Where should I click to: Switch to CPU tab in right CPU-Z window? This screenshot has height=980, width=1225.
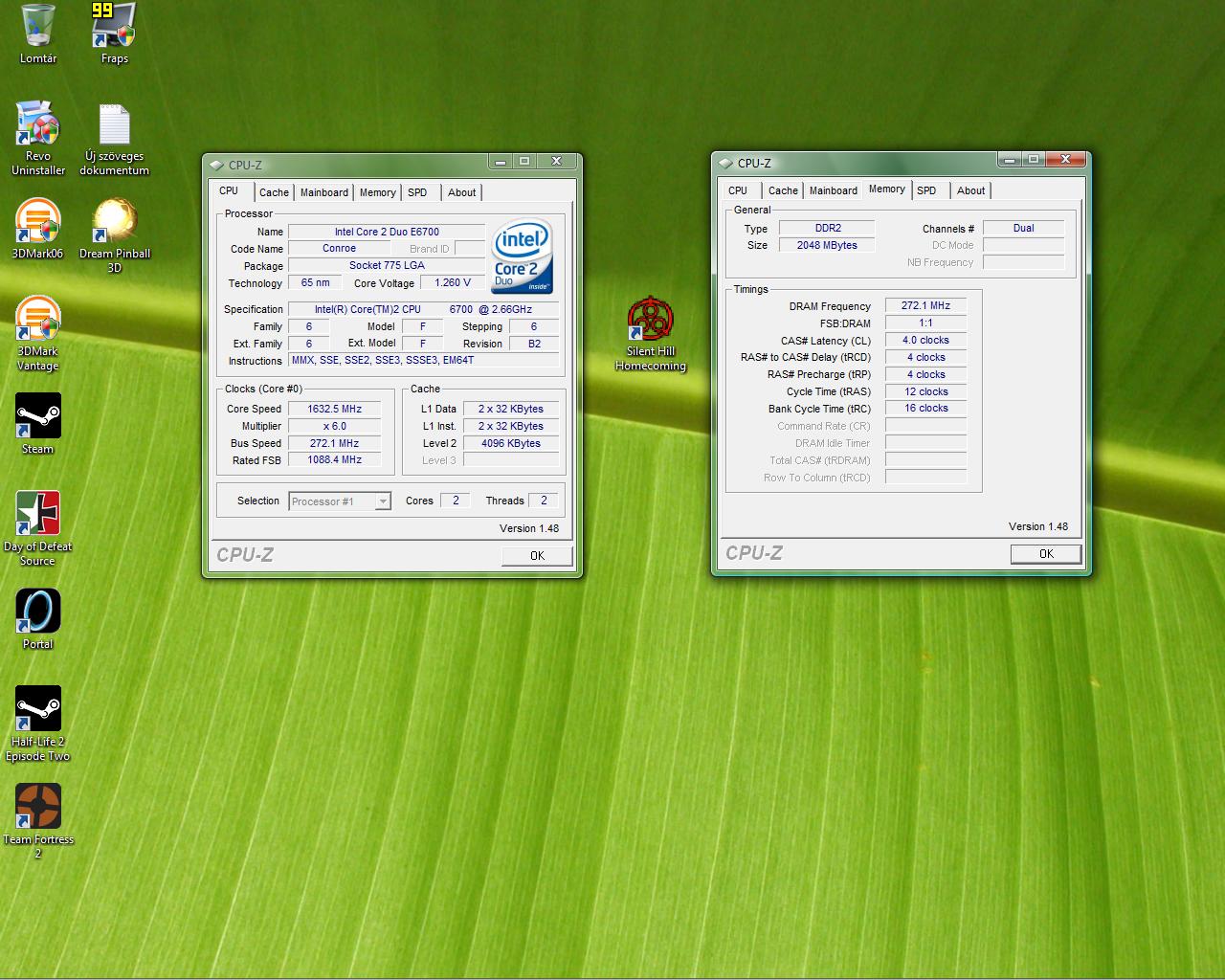pyautogui.click(x=738, y=190)
